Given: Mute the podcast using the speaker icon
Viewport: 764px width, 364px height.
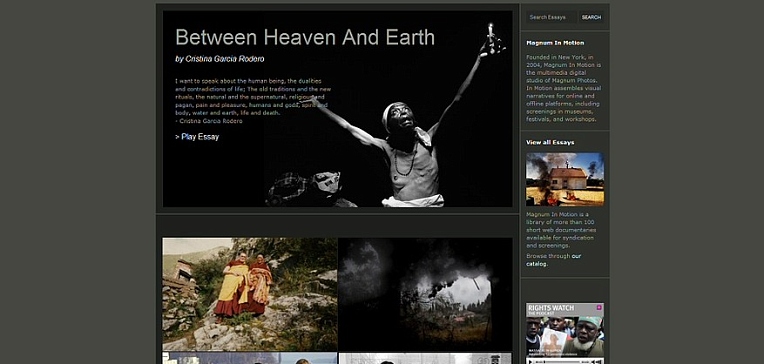Looking at the screenshot, I should 593,362.
